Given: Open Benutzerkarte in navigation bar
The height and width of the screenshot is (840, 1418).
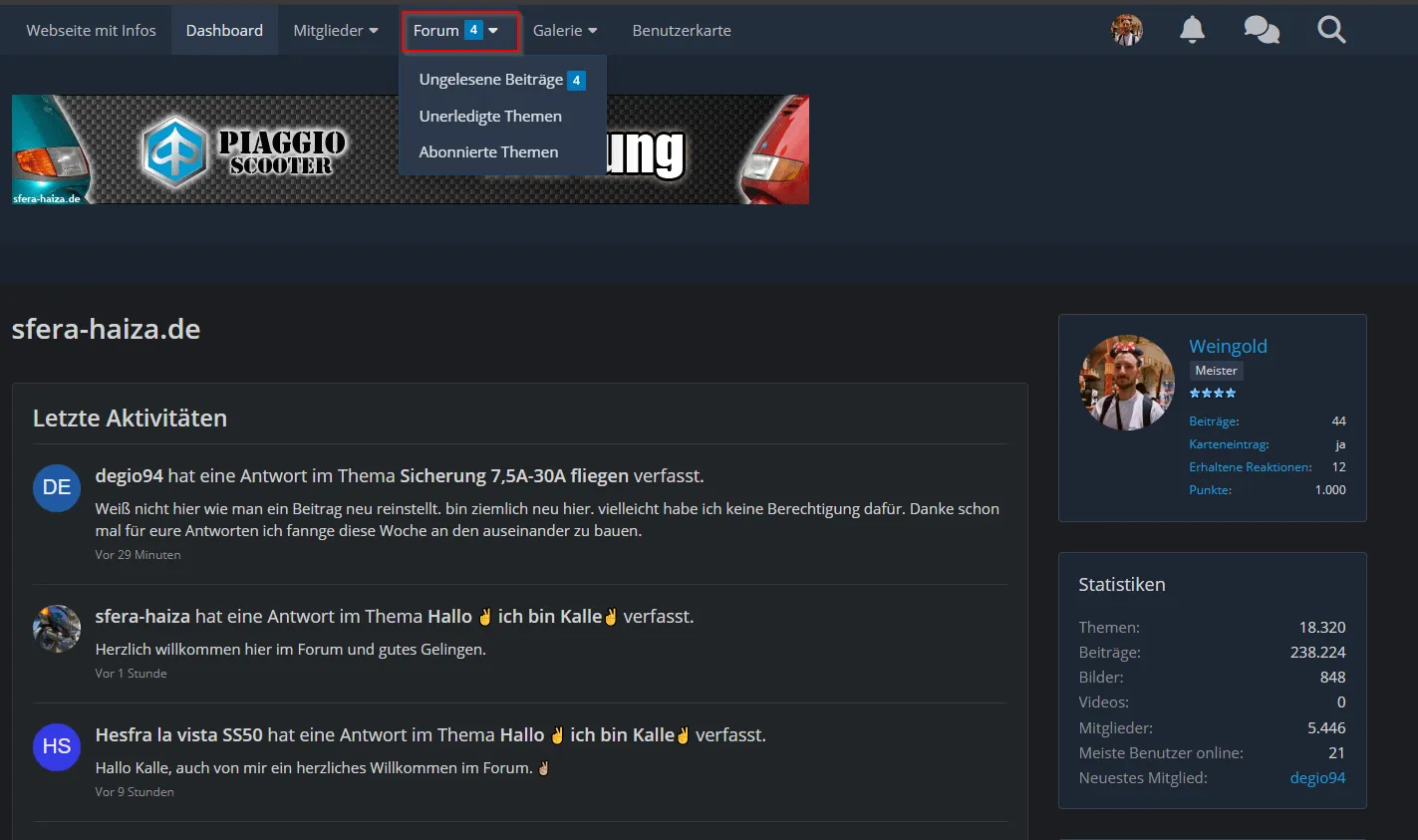Looking at the screenshot, I should [x=682, y=31].
